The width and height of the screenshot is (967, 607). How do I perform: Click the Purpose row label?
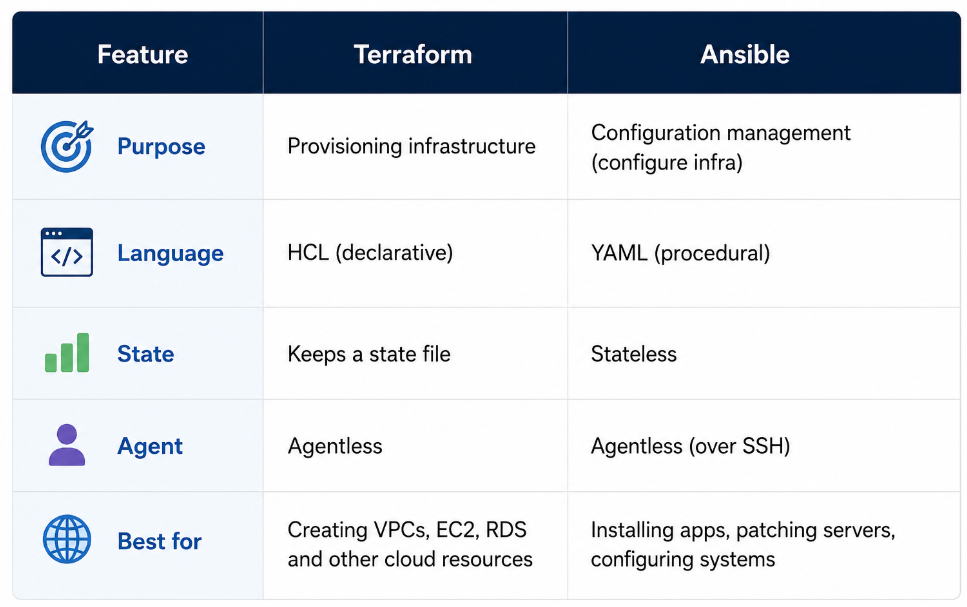(x=161, y=147)
